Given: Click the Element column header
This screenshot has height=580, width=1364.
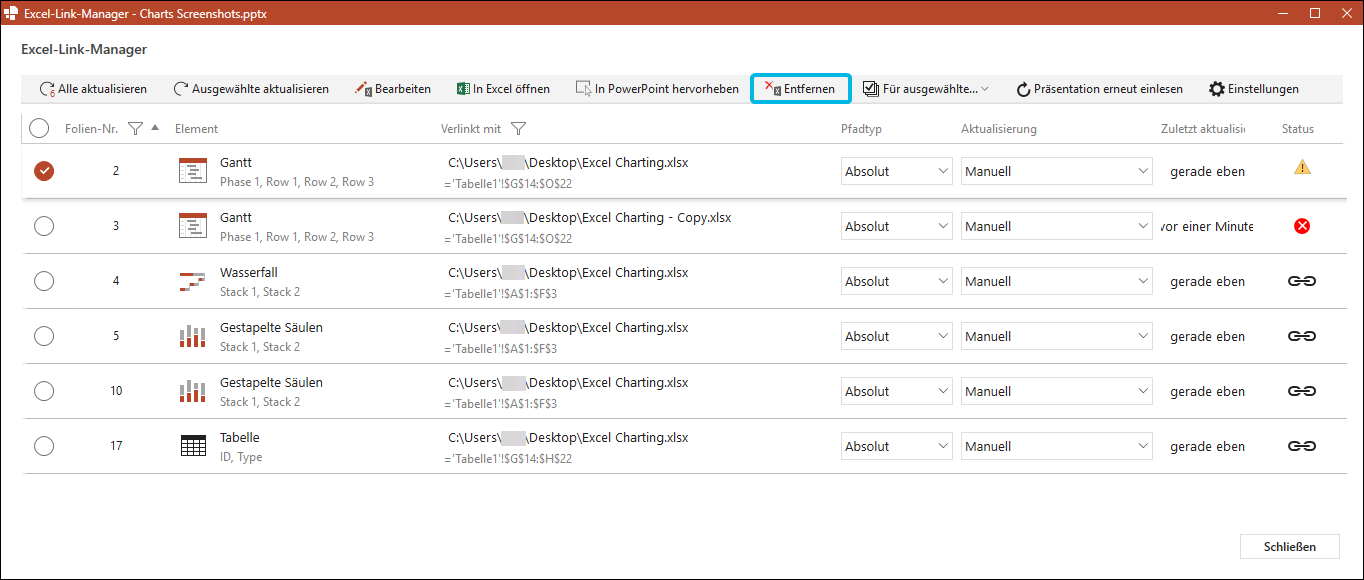Looking at the screenshot, I should 197,129.
